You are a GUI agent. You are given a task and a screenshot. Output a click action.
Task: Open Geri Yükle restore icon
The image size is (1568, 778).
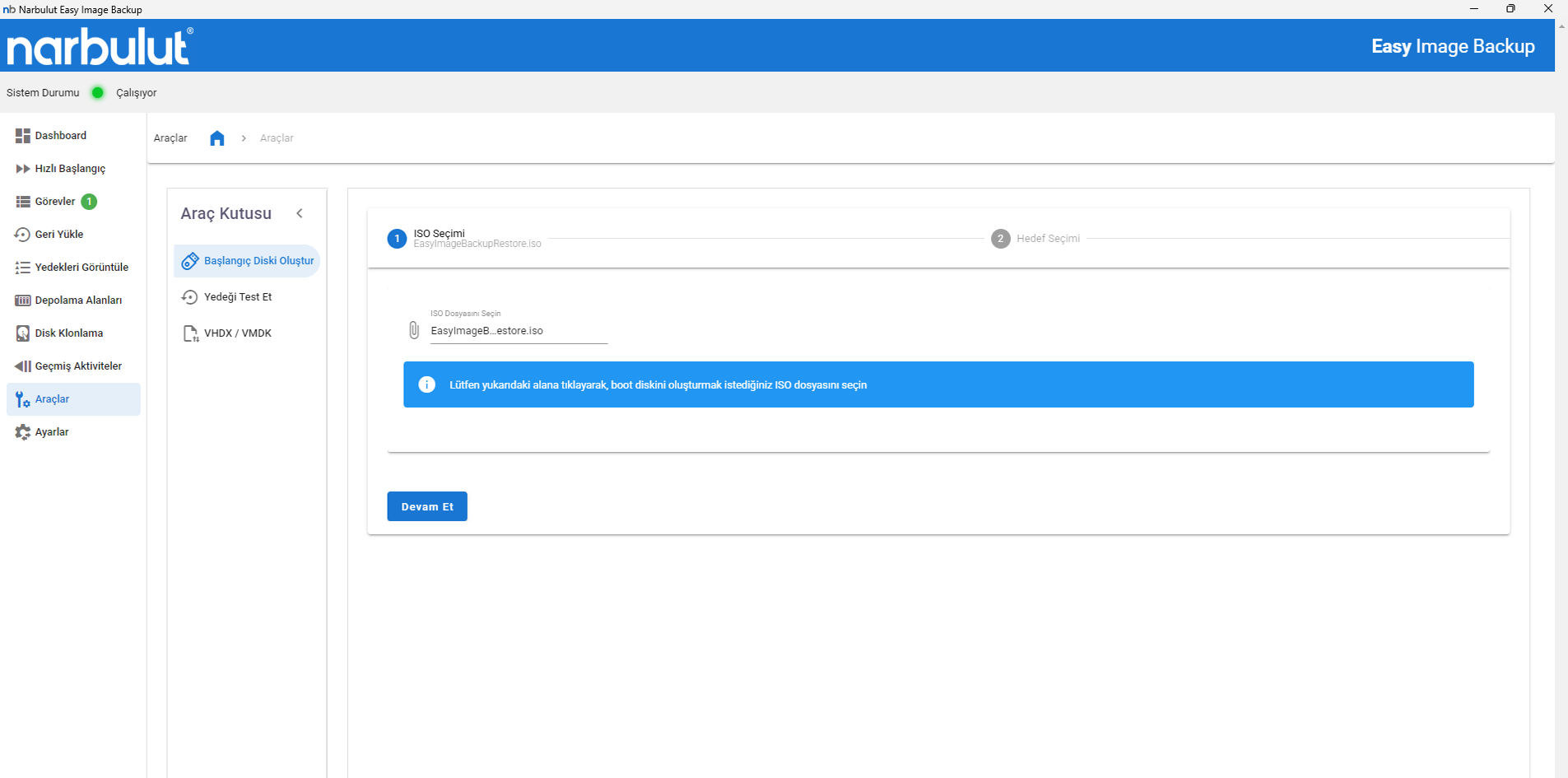click(22, 235)
